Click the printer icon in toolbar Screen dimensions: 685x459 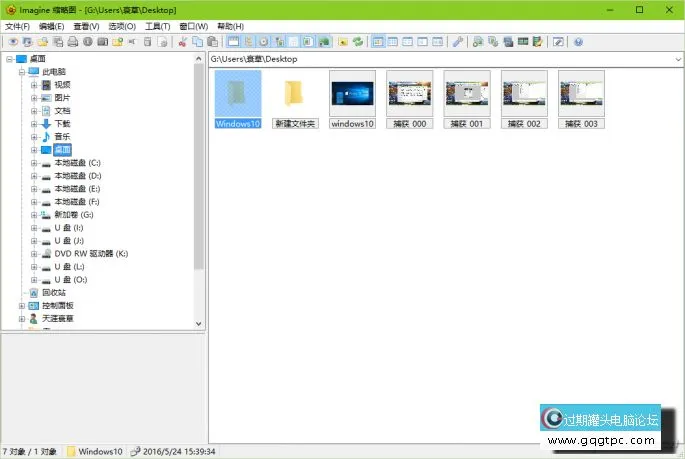[x=73, y=42]
